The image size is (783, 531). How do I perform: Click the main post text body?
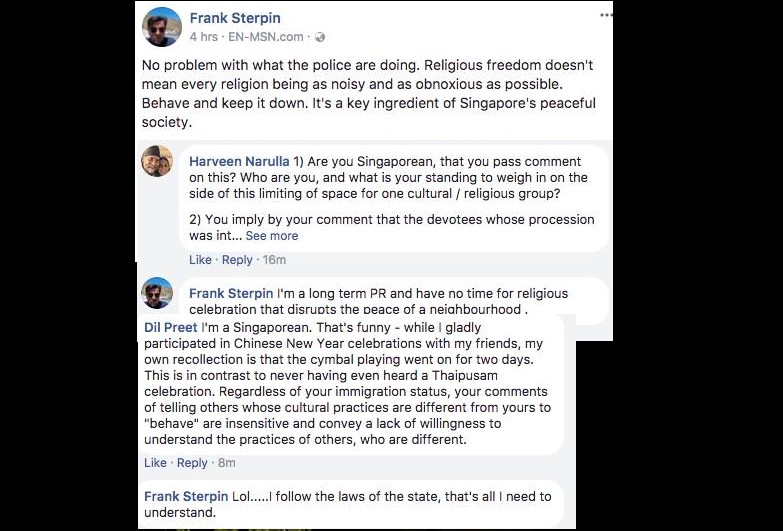click(369, 93)
